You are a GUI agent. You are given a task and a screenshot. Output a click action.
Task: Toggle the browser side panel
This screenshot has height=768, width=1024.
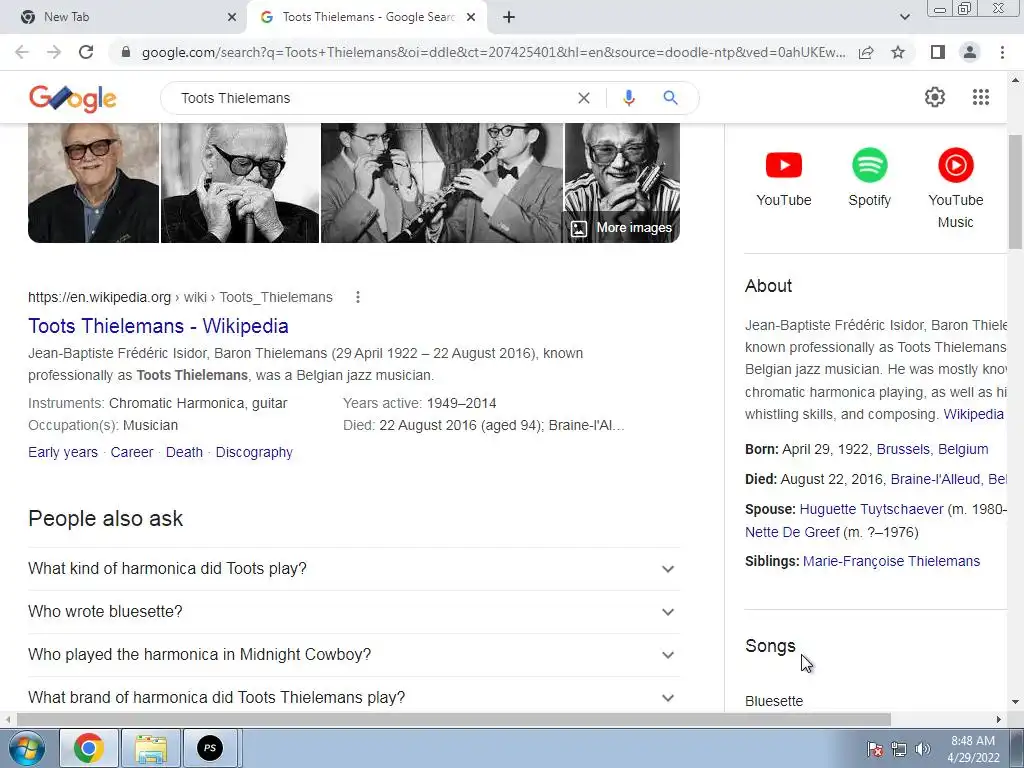(x=938, y=52)
